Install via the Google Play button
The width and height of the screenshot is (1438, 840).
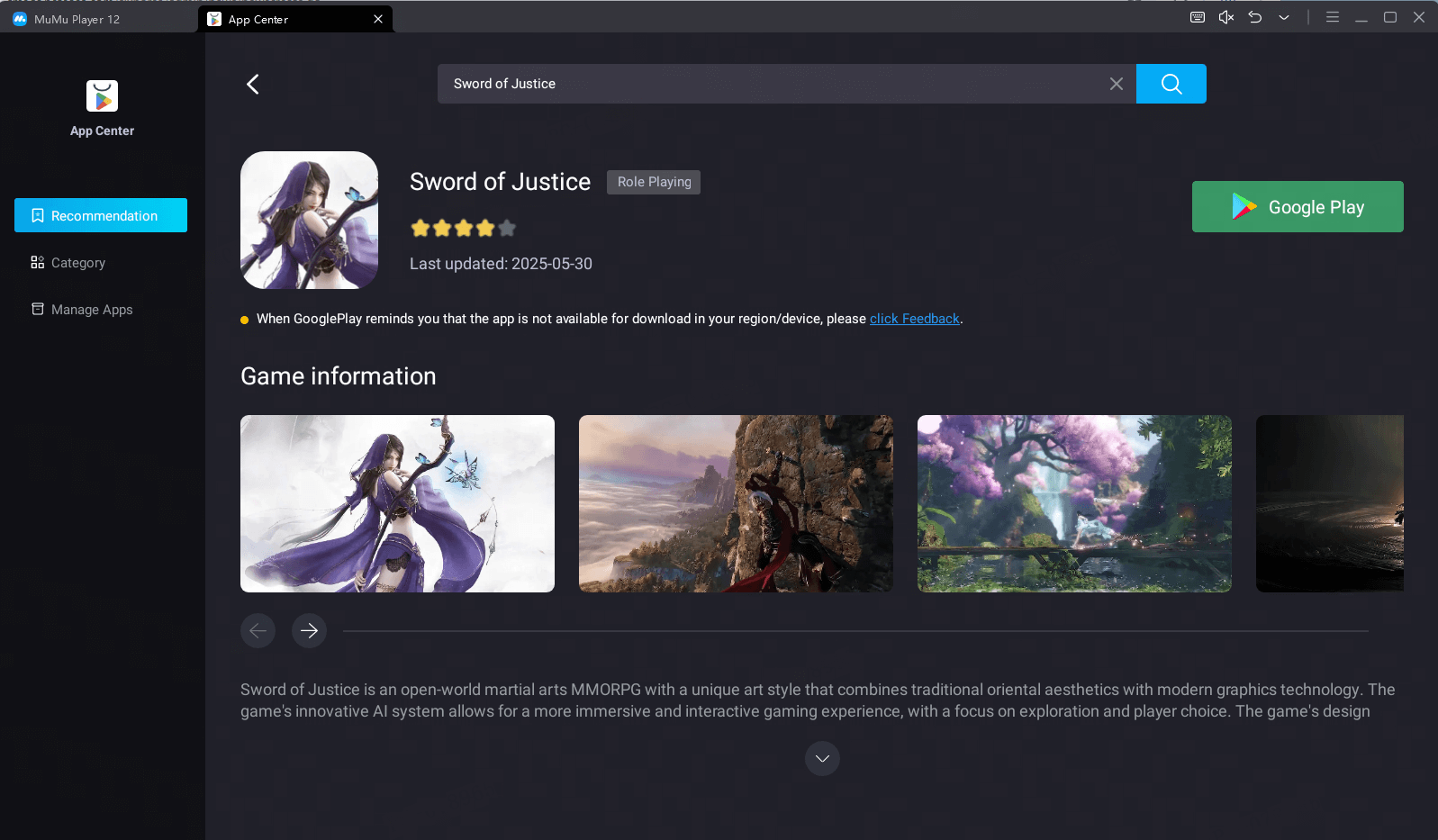(1298, 206)
